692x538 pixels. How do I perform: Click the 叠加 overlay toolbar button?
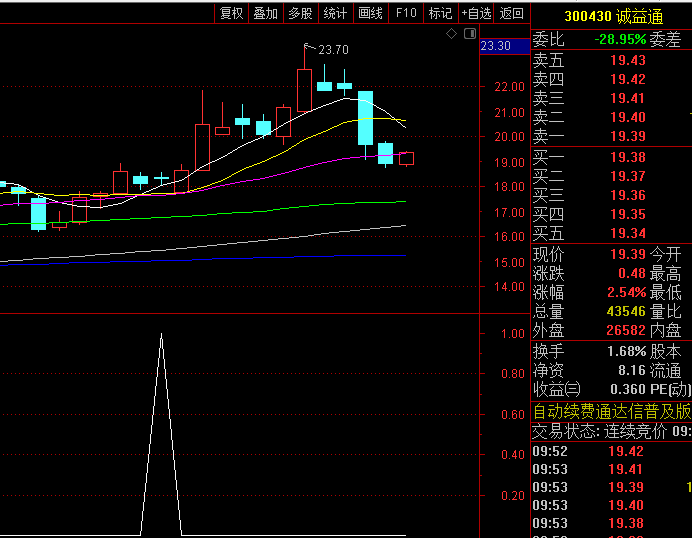tap(265, 13)
